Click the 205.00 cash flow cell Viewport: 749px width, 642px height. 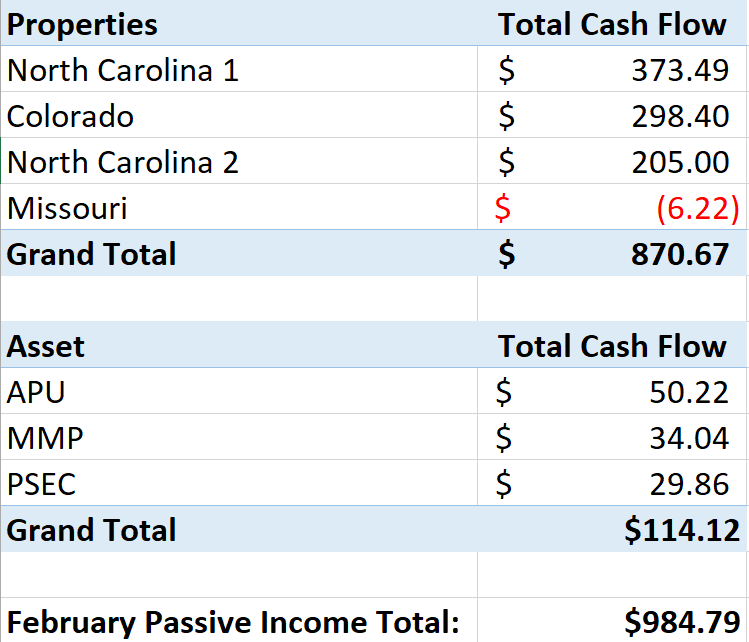click(x=612, y=160)
